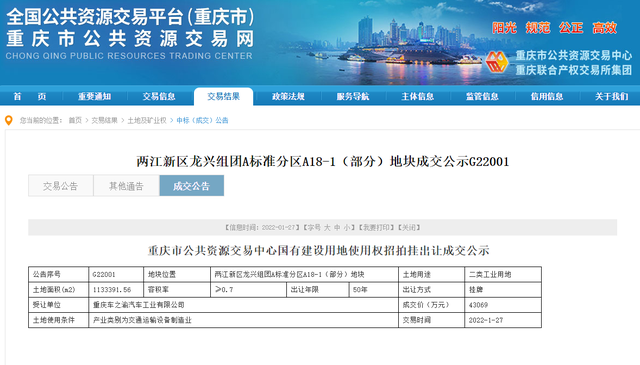Set font size to 大
The width and height of the screenshot is (640, 365).
(x=327, y=227)
